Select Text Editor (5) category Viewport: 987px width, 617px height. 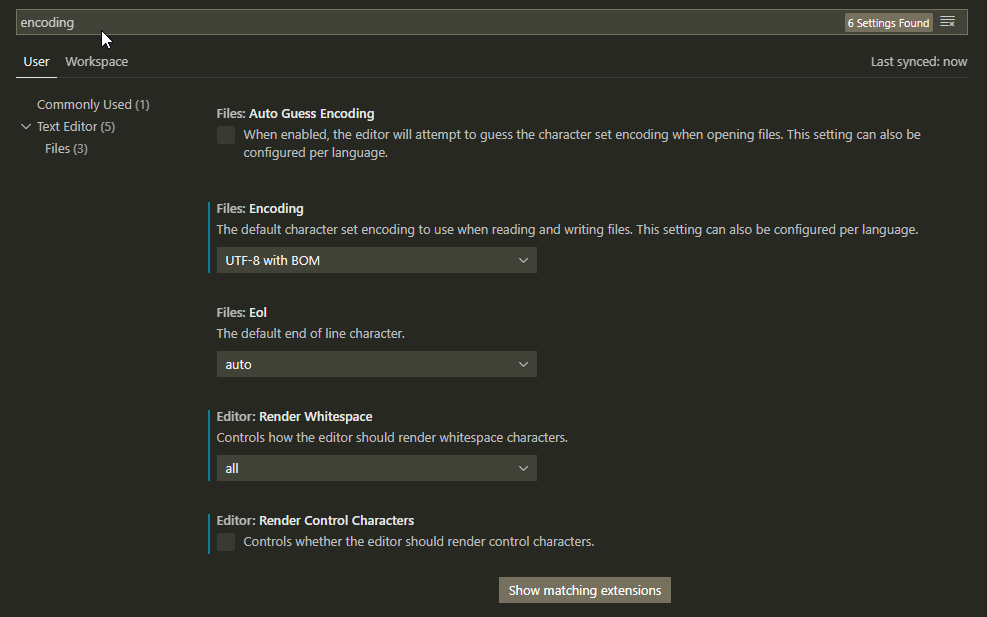click(x=76, y=127)
